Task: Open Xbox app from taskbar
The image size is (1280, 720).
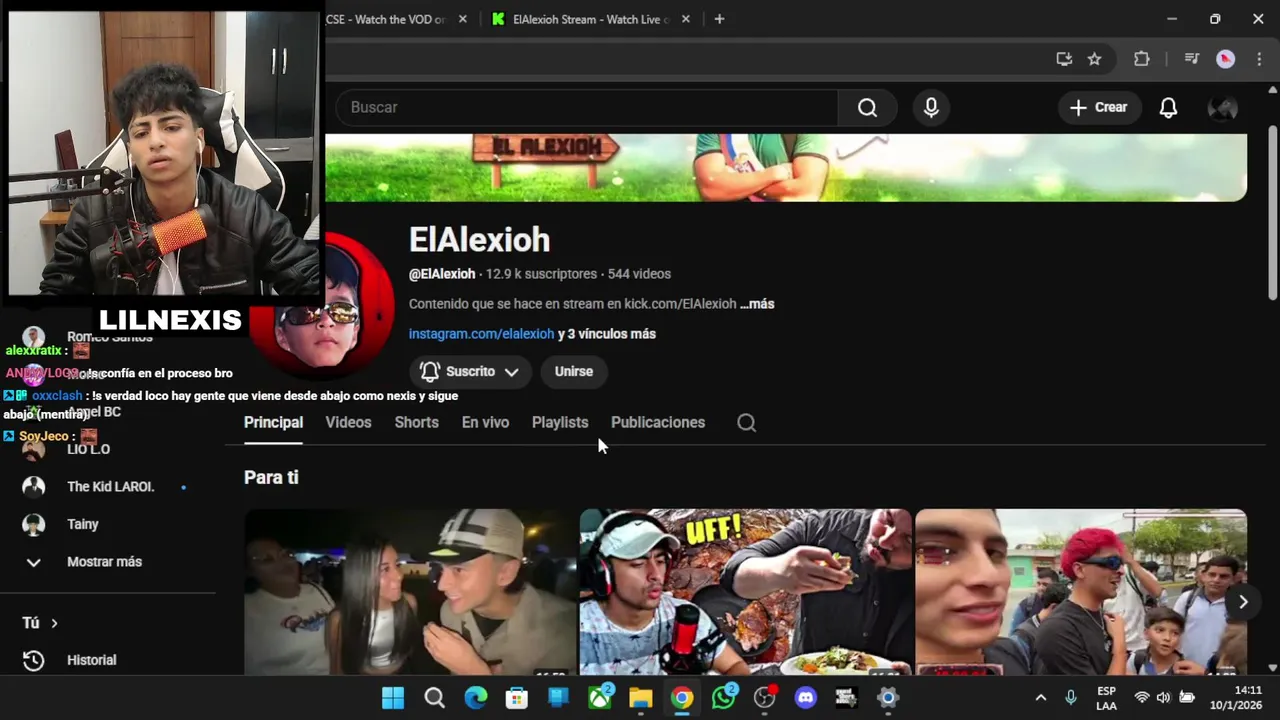Action: [599, 698]
